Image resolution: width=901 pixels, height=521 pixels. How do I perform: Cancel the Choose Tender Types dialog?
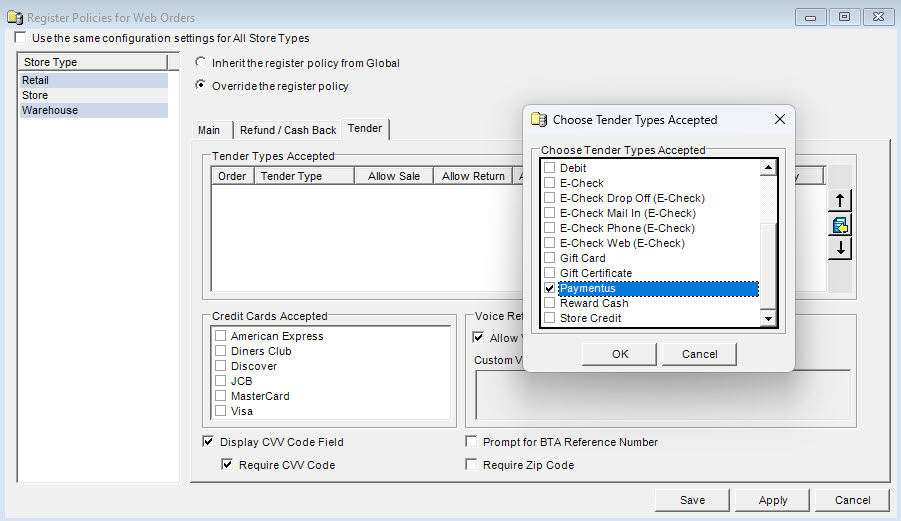click(x=699, y=354)
